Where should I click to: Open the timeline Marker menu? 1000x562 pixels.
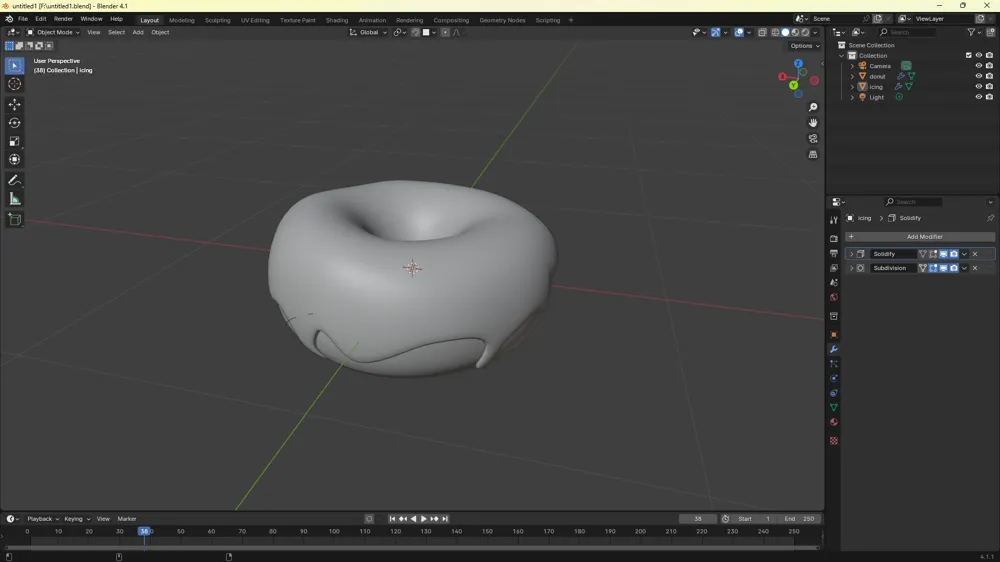(x=127, y=519)
